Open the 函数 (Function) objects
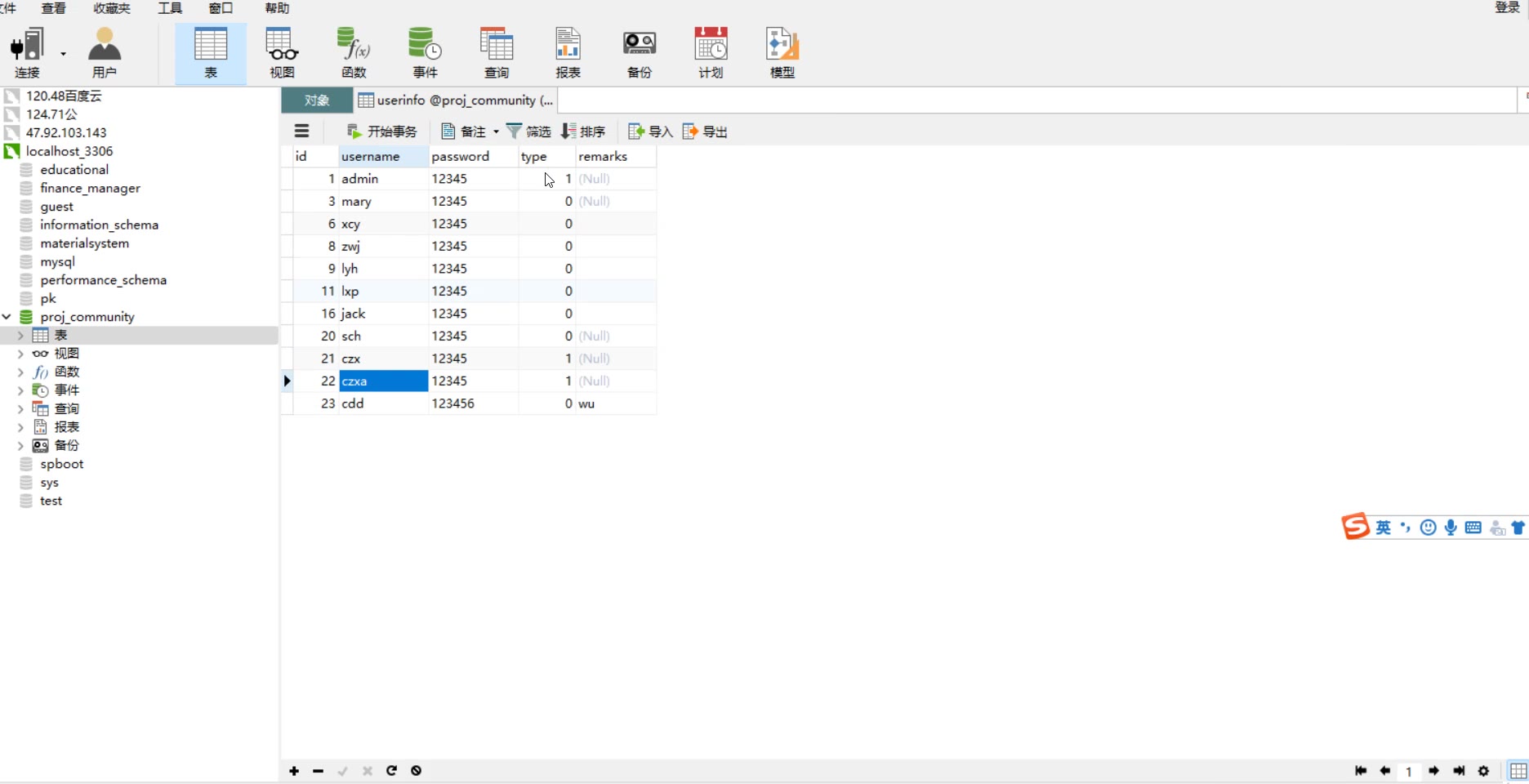The height and width of the screenshot is (784, 1529). point(354,53)
